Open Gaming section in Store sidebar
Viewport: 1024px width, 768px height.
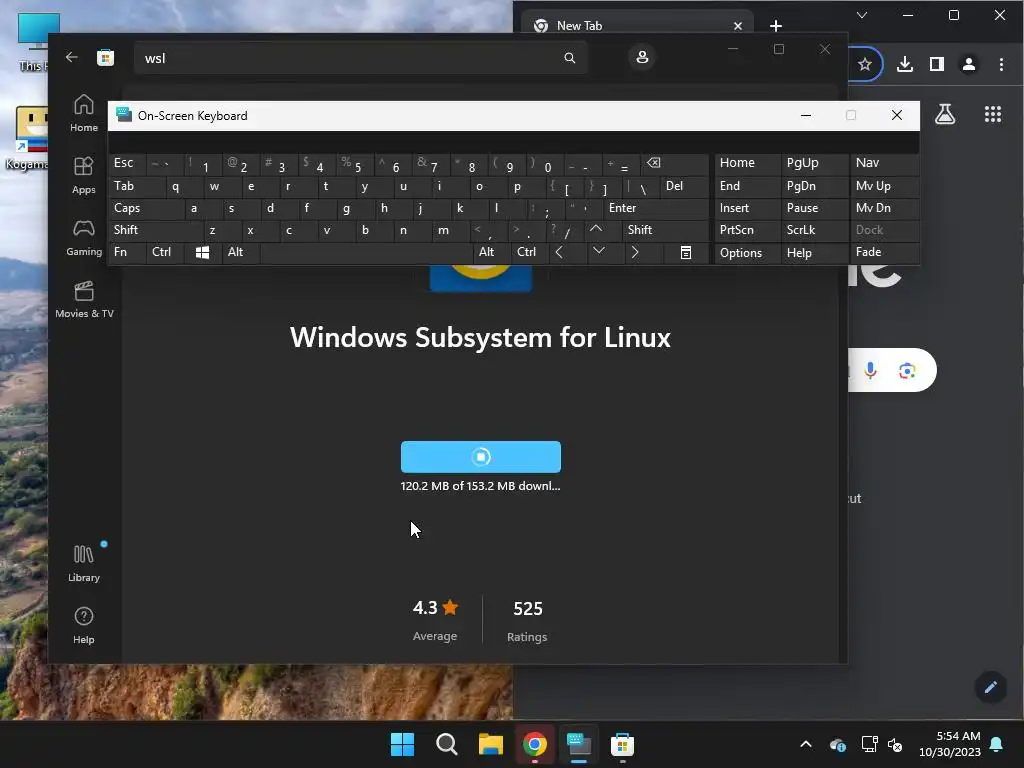84,237
